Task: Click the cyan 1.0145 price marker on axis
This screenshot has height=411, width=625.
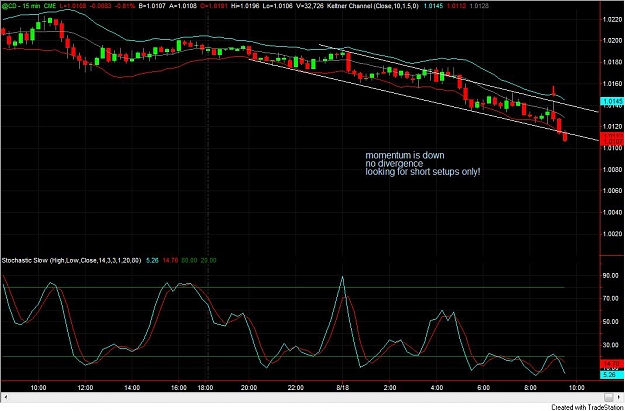Action: click(x=612, y=101)
